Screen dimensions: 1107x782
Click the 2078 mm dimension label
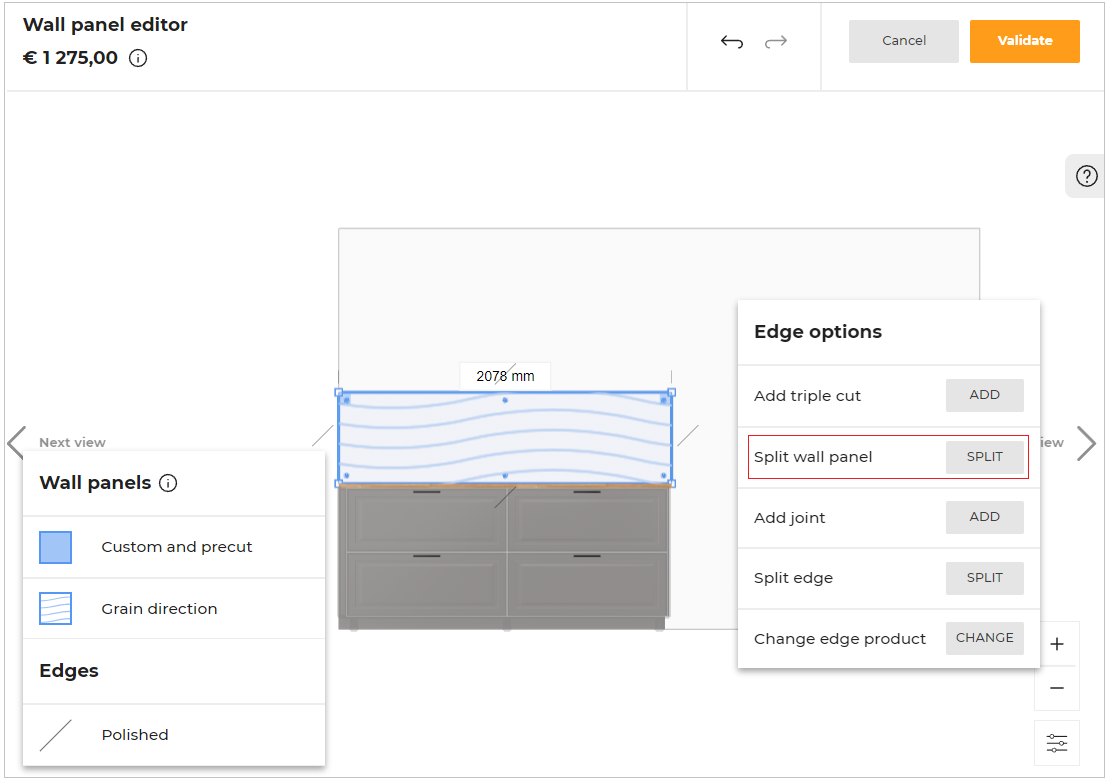point(505,377)
